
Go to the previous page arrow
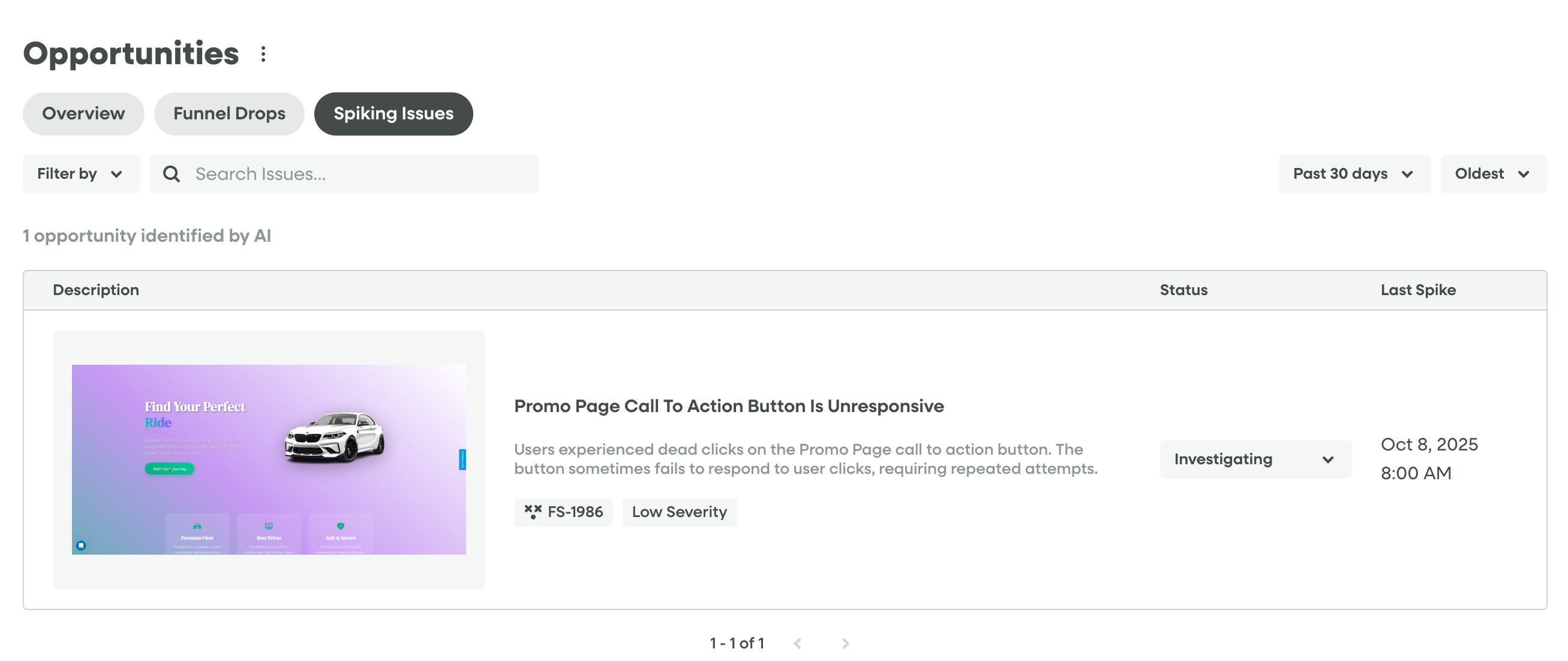797,644
